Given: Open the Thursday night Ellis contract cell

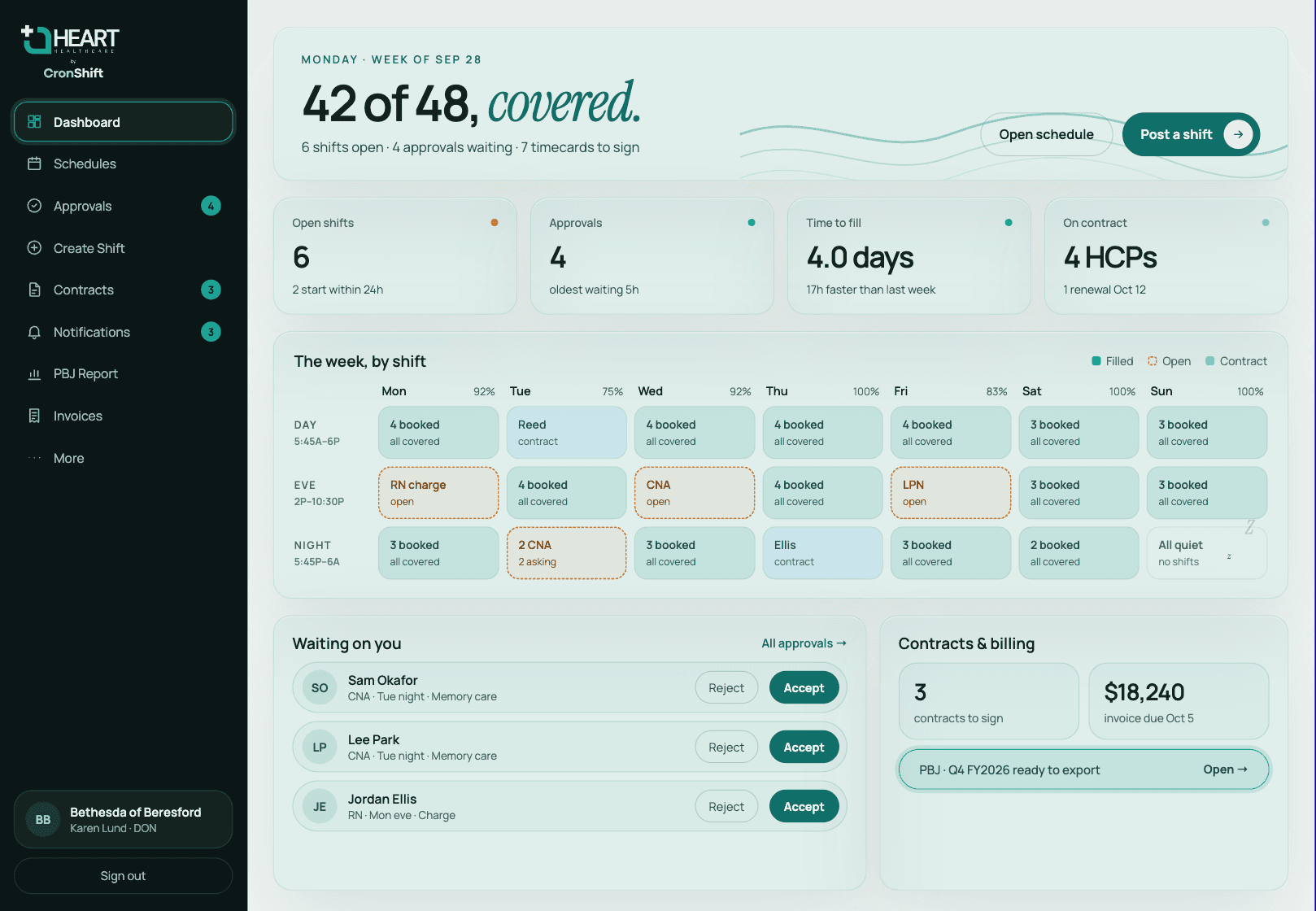Looking at the screenshot, I should click(822, 553).
